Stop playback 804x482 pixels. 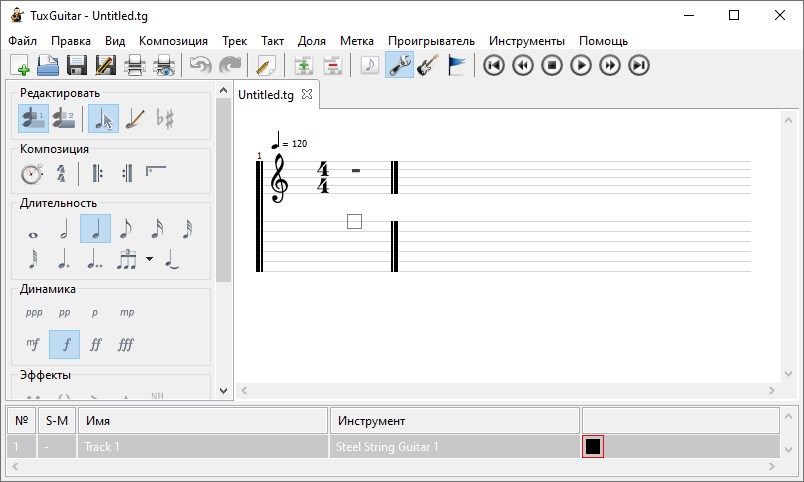(552, 66)
